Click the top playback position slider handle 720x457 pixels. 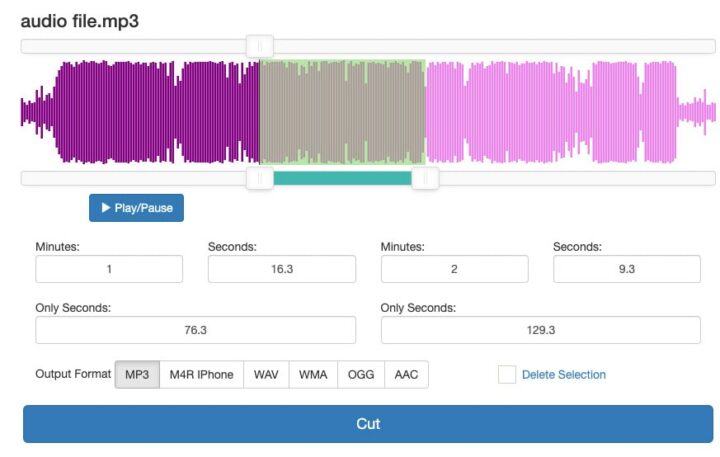tap(260, 46)
